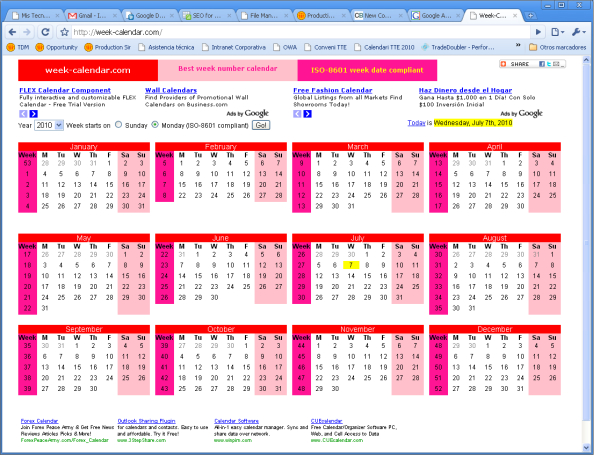Open FLEX Calendar Component link
The height and width of the screenshot is (457, 600).
point(65,91)
